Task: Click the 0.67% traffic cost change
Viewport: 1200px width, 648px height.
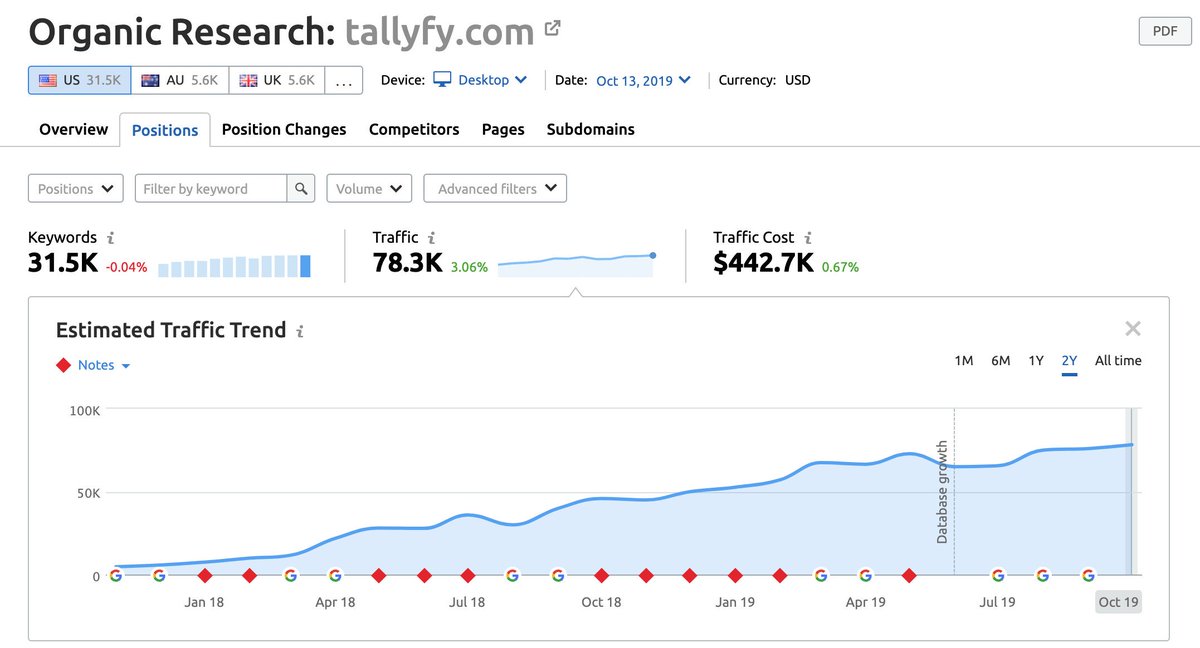Action: click(840, 267)
